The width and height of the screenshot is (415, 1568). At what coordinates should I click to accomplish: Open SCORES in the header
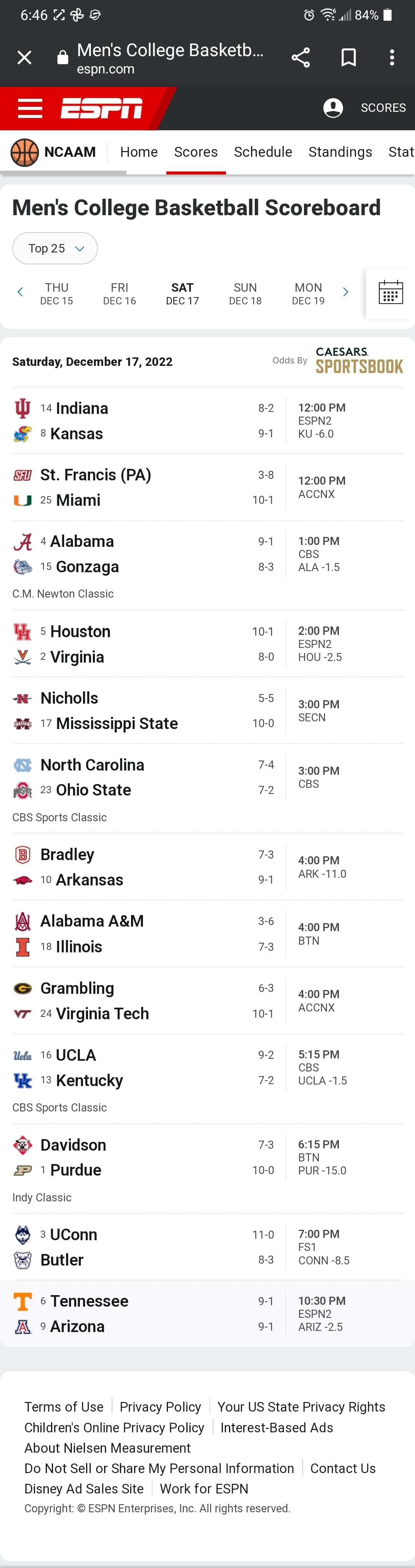[x=383, y=108]
